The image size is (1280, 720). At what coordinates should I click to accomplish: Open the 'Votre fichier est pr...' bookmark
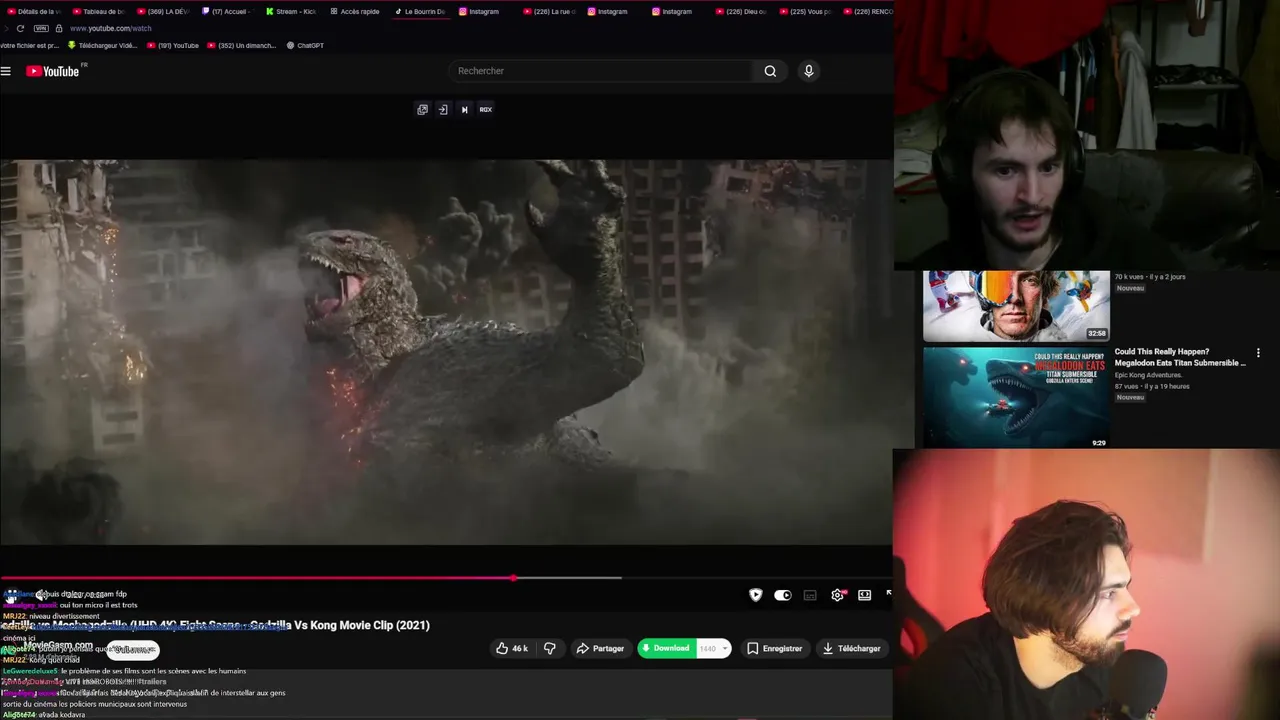click(x=30, y=45)
